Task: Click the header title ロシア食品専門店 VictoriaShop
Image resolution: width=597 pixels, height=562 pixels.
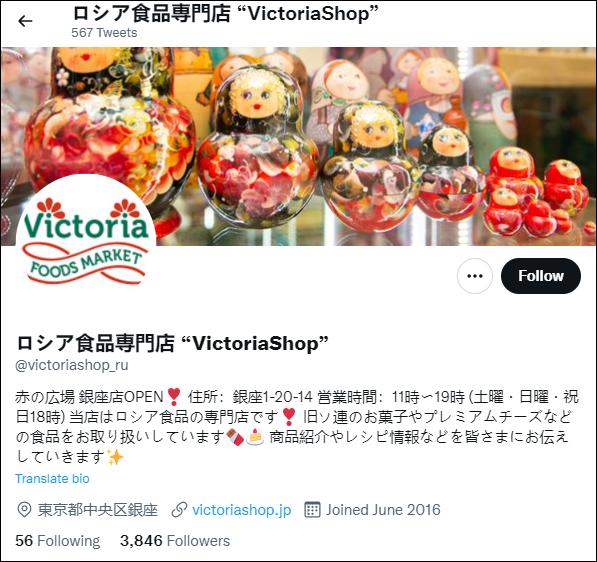Action: [x=225, y=14]
